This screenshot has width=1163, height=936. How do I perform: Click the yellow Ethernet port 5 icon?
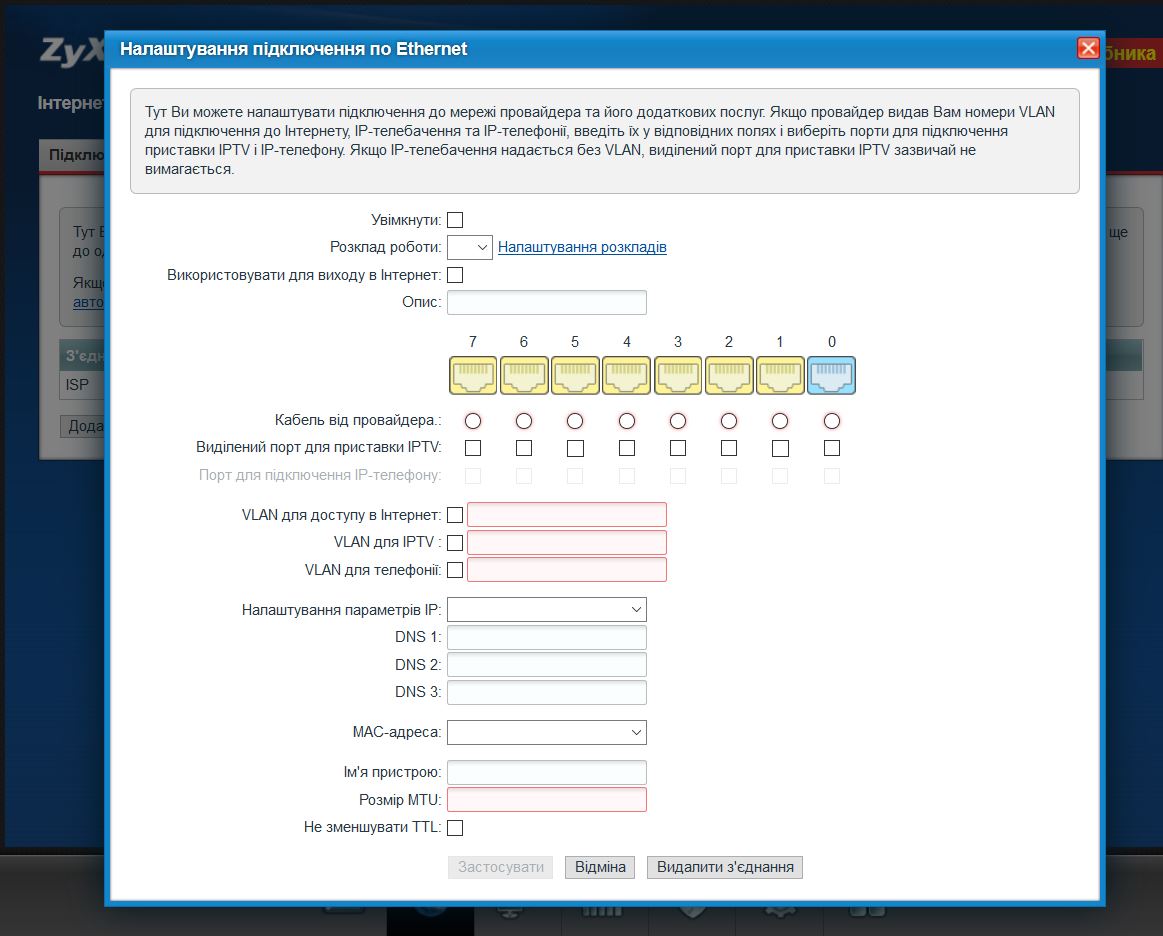pos(576,375)
